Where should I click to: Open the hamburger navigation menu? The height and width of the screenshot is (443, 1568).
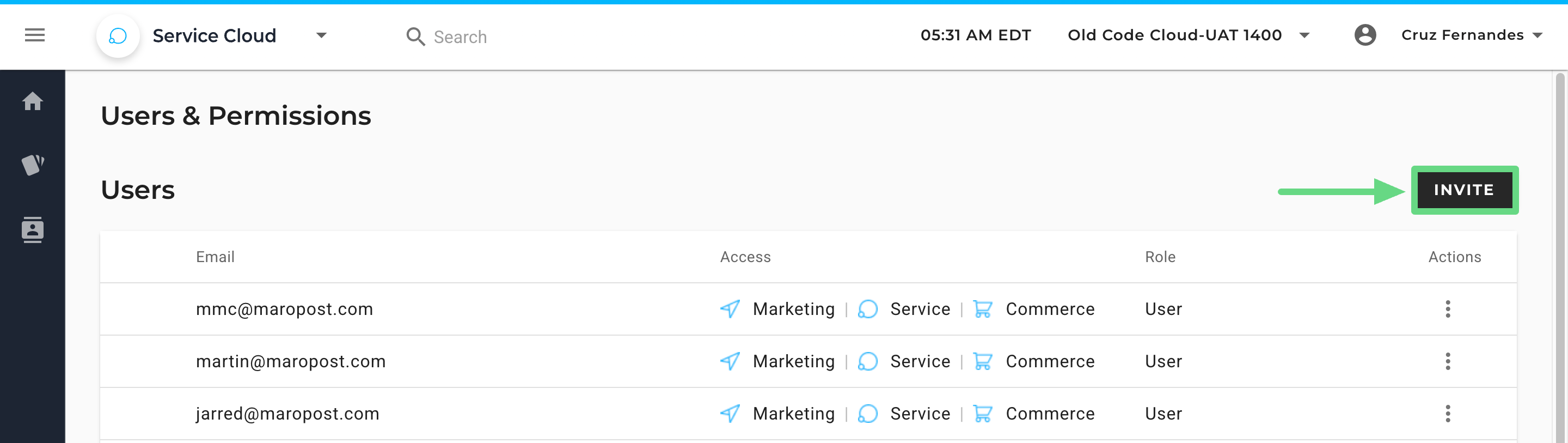coord(35,35)
